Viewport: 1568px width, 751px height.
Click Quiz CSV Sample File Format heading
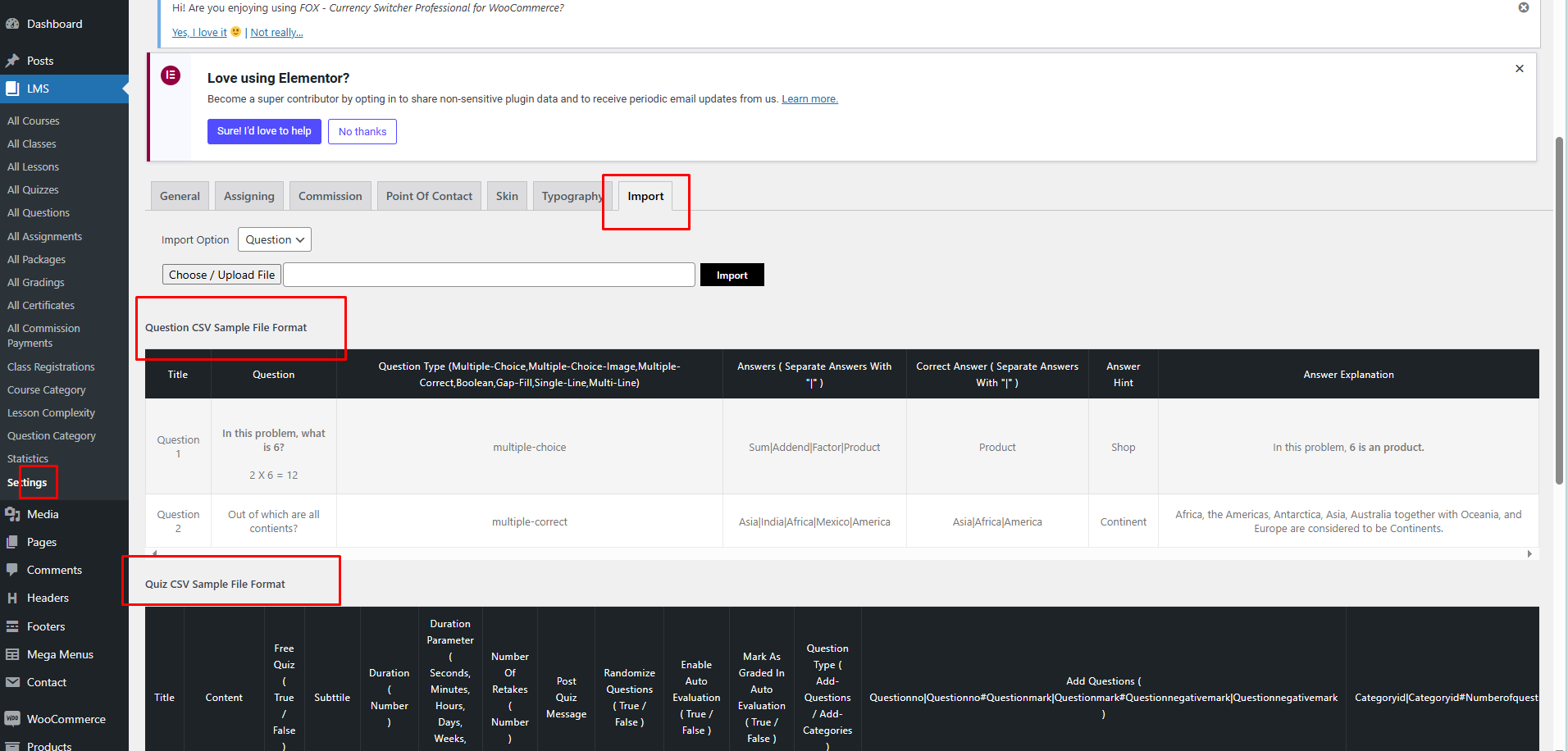click(x=215, y=584)
